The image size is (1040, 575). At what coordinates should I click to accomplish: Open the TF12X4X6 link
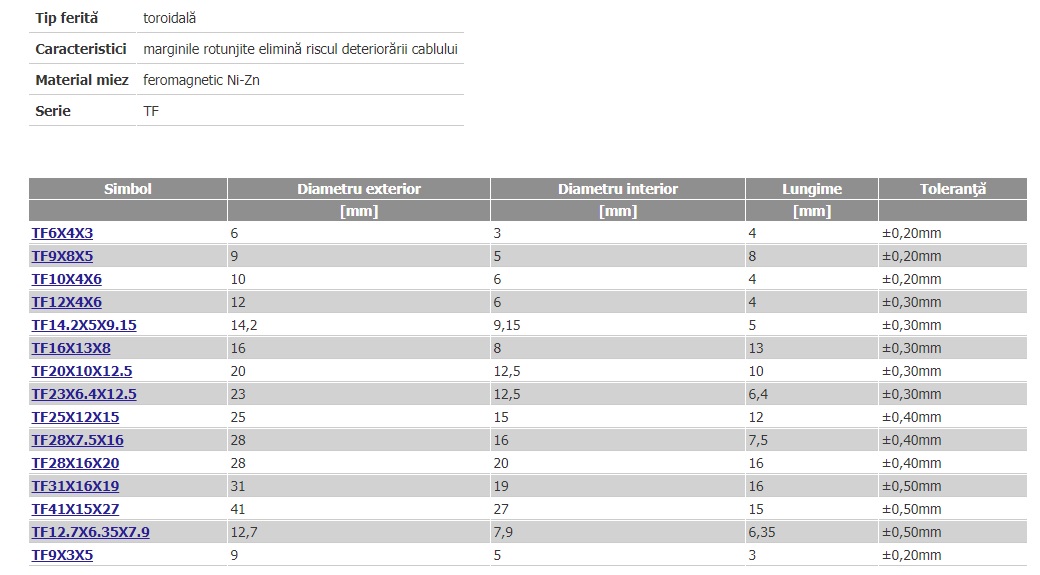(66, 302)
